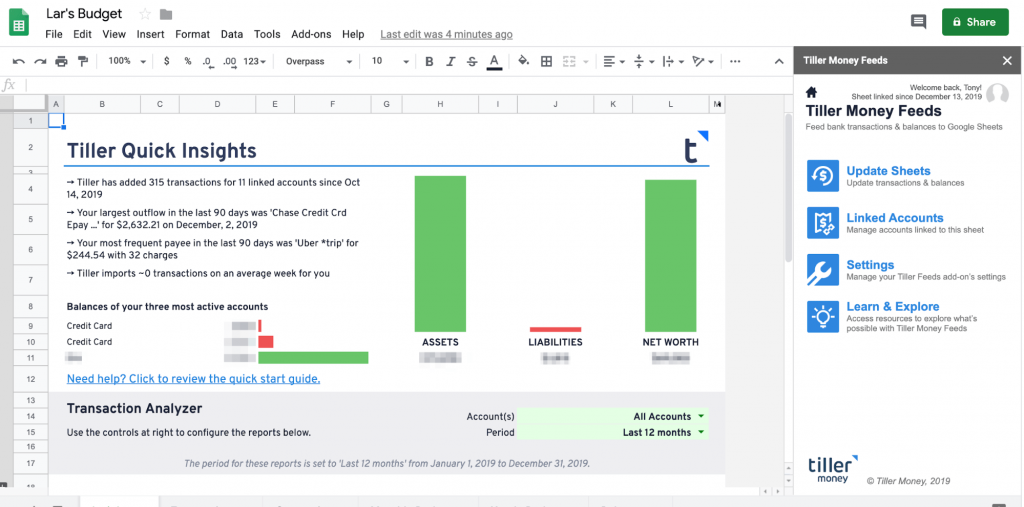This screenshot has width=1024, height=507.
Task: Close the Tiller Money Feeds sidebar
Action: (x=1007, y=61)
